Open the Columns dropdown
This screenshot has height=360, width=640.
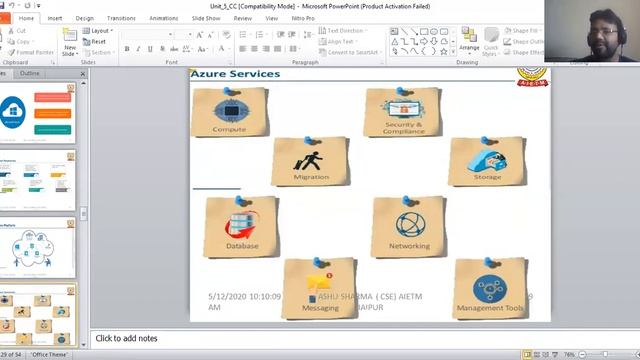[x=295, y=49]
